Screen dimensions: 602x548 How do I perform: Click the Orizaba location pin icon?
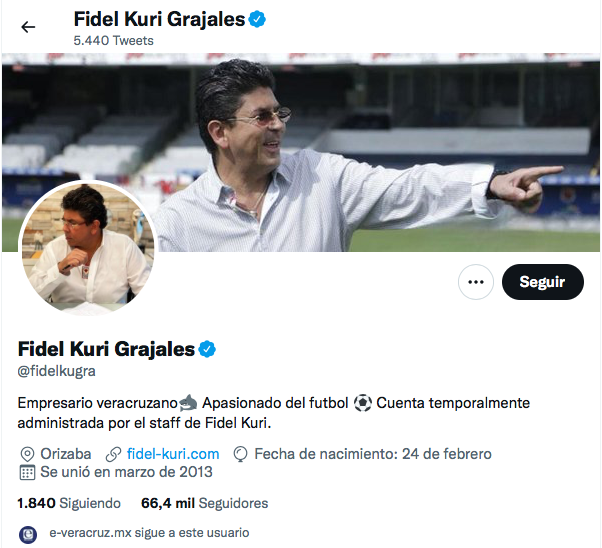point(27,454)
